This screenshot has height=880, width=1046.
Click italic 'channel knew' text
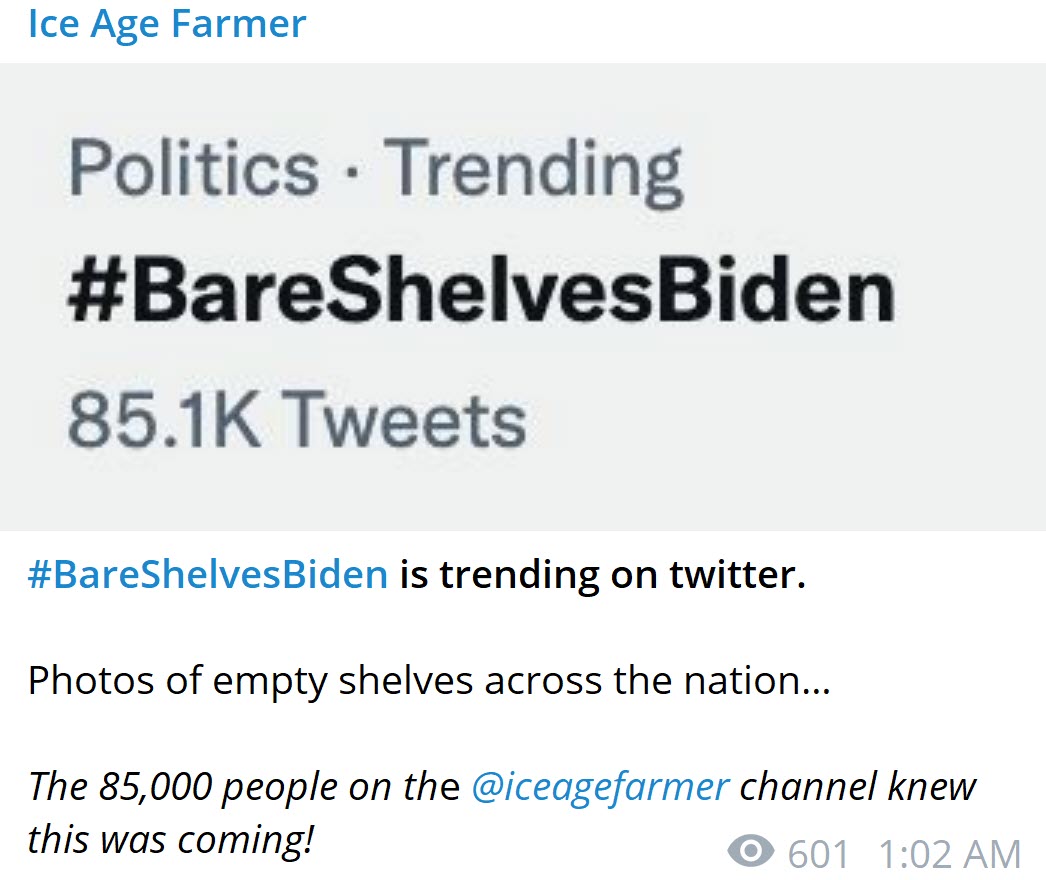click(858, 787)
